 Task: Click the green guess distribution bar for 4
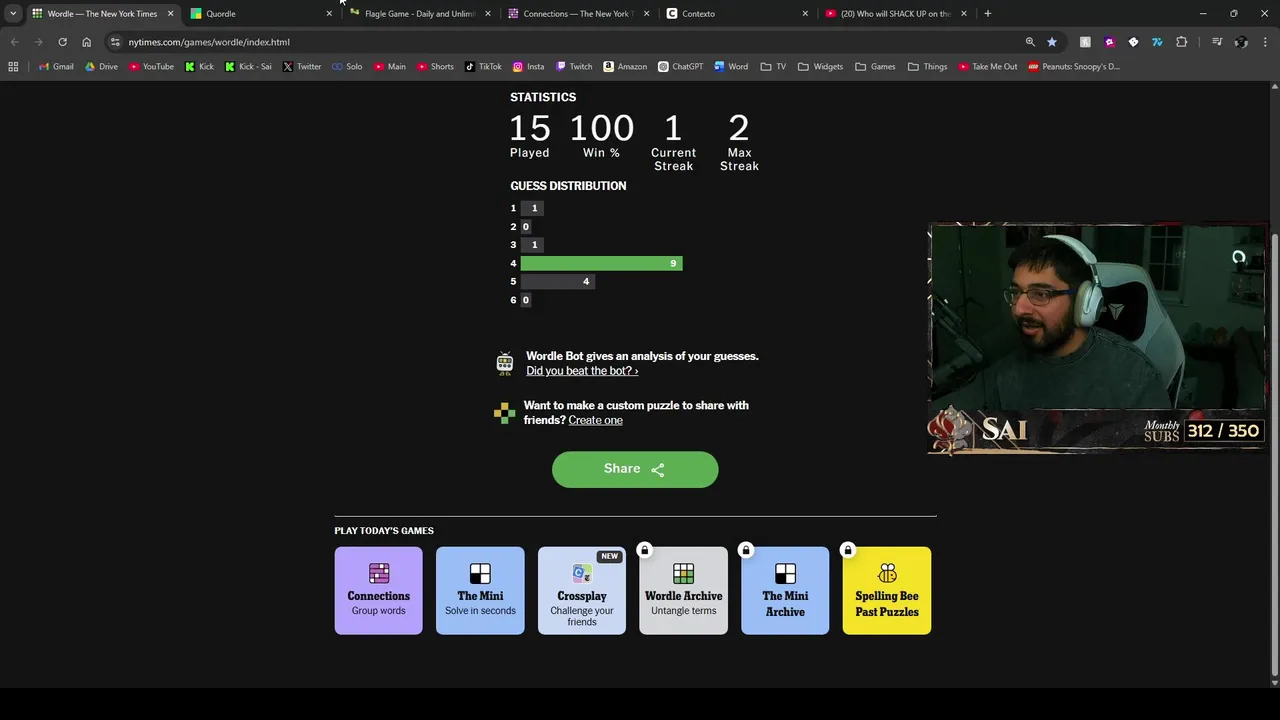(601, 263)
